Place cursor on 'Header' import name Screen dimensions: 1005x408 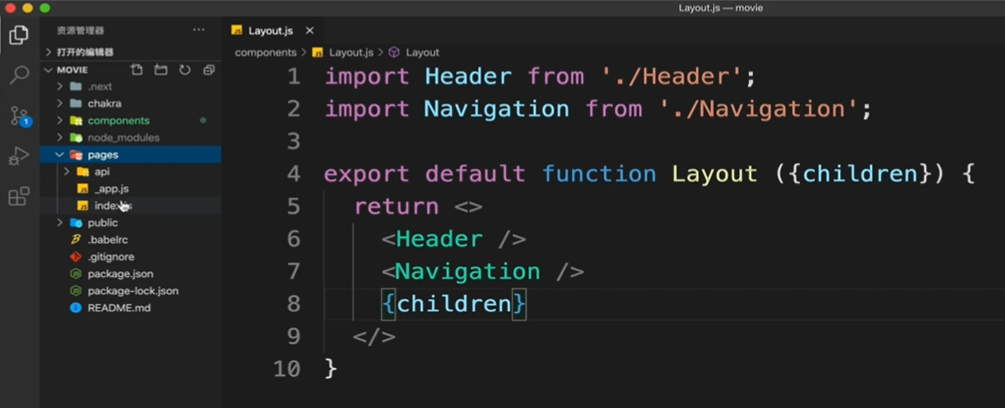coord(468,77)
